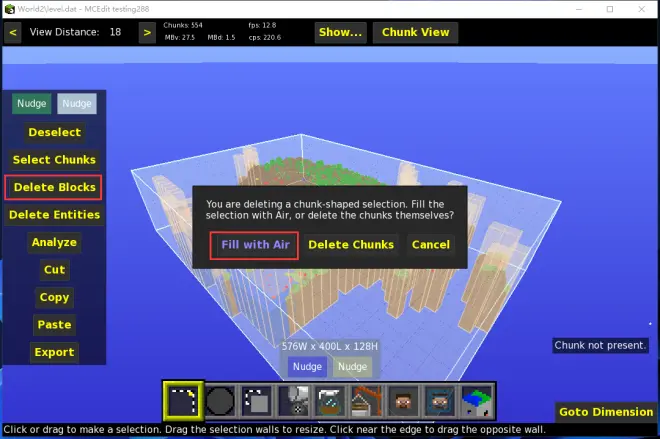Click the MCEdit window title icon

9,9
